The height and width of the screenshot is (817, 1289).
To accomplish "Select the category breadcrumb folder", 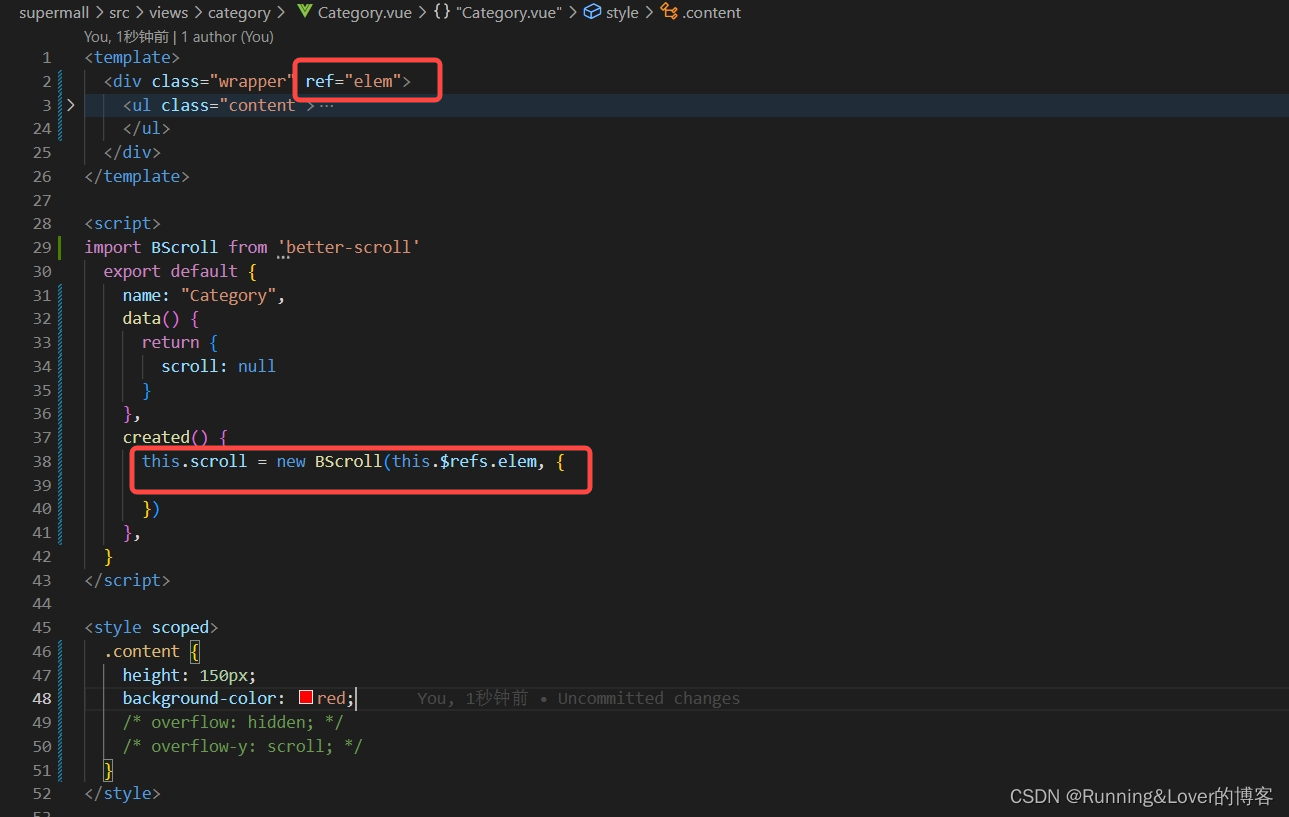I will (239, 13).
